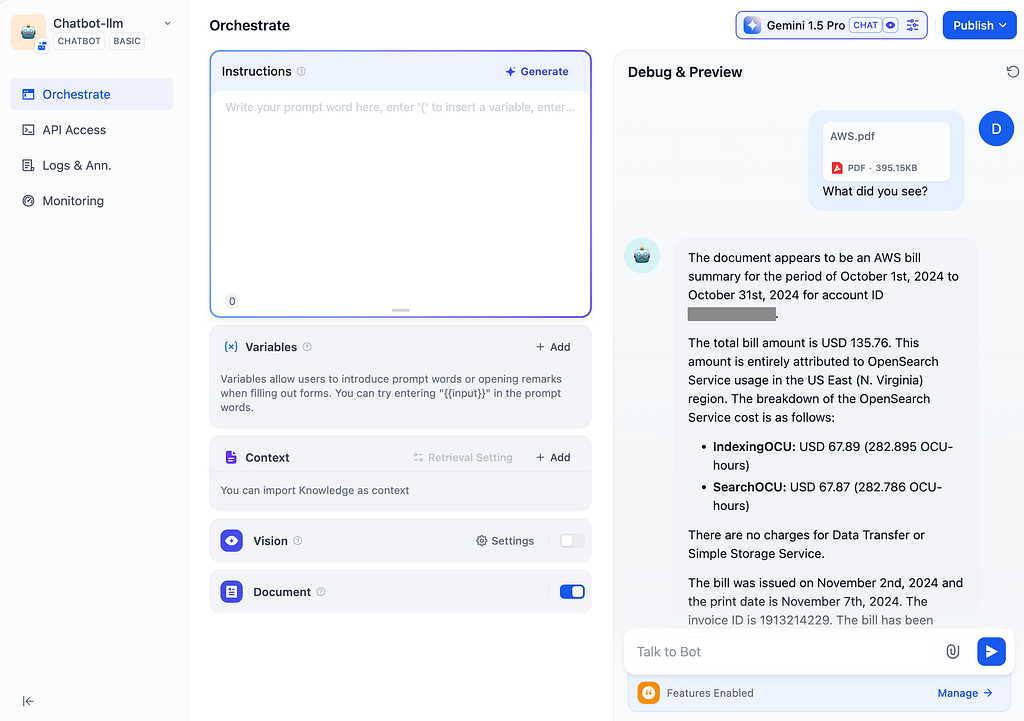Expand the Publish dropdown button
The width and height of the screenshot is (1024, 721).
(979, 25)
